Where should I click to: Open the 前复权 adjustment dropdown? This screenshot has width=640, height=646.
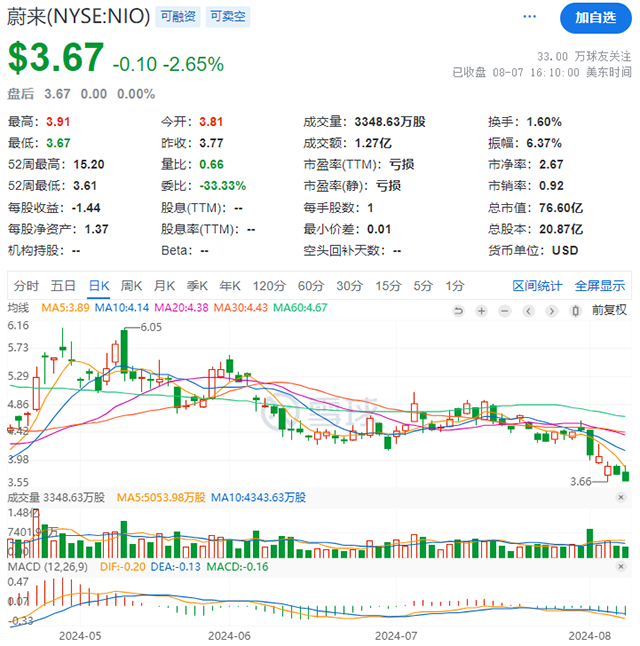coord(609,310)
